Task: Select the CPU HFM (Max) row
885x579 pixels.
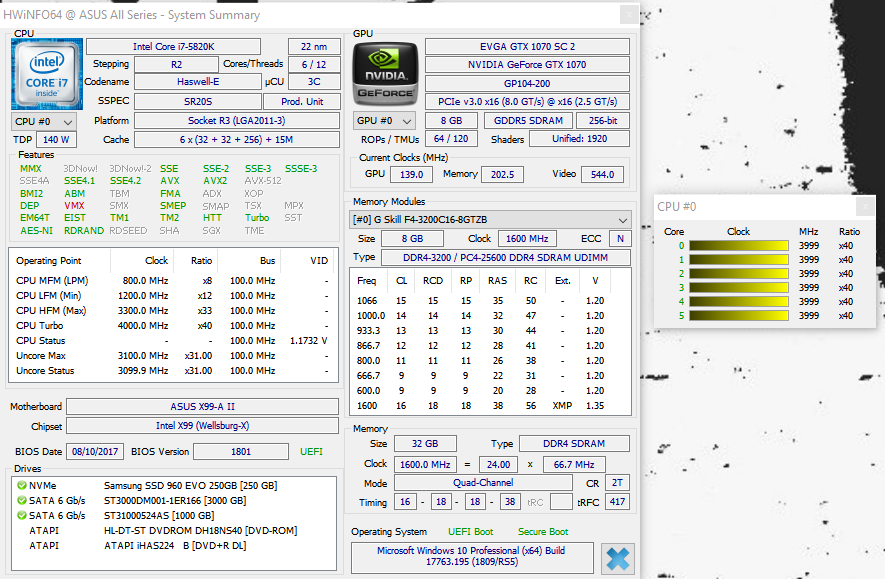Action: pyautogui.click(x=172, y=310)
